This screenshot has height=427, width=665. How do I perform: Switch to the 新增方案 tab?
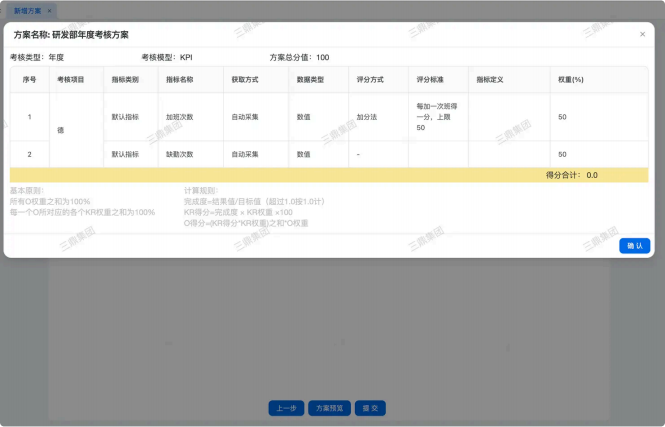(26, 9)
